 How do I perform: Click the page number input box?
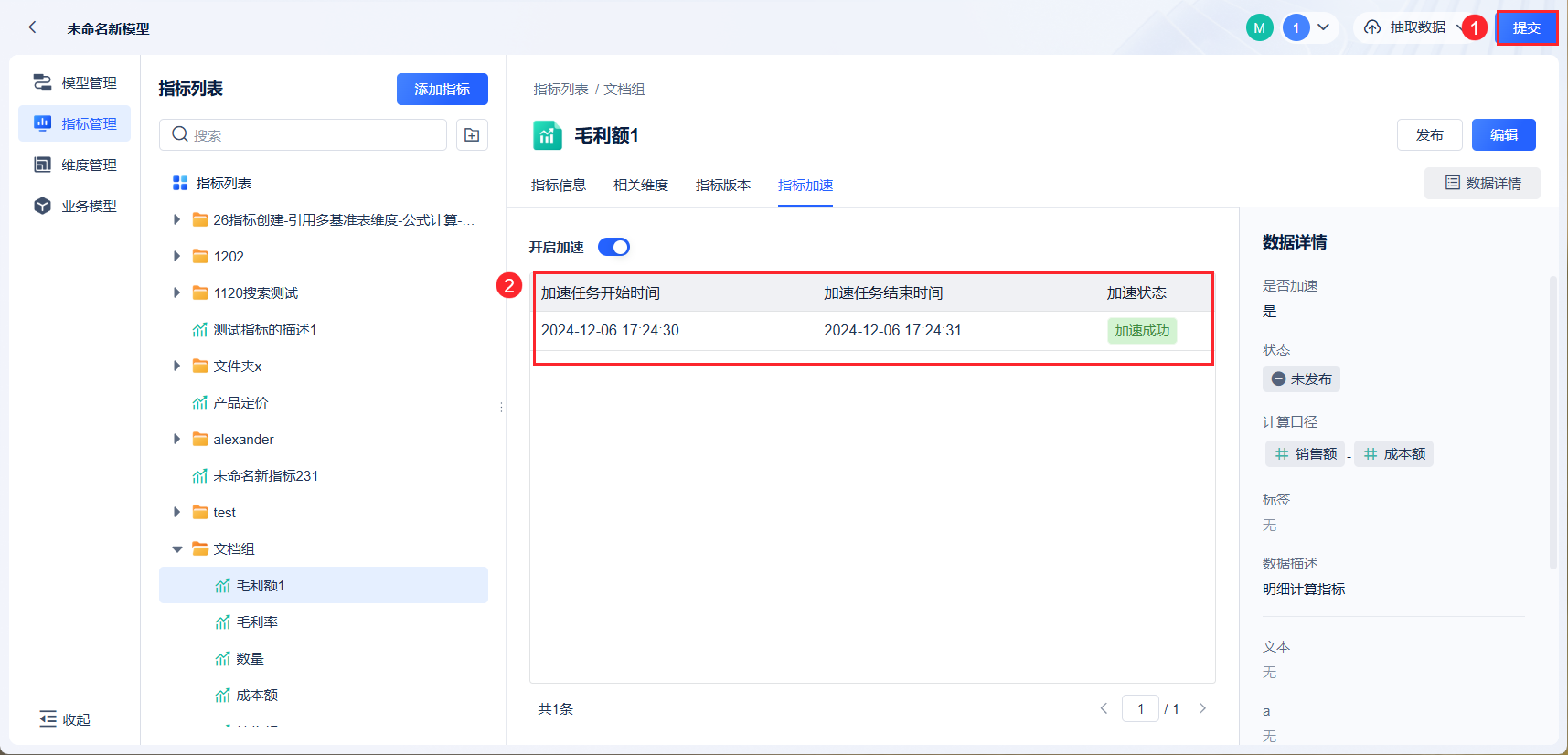1141,708
